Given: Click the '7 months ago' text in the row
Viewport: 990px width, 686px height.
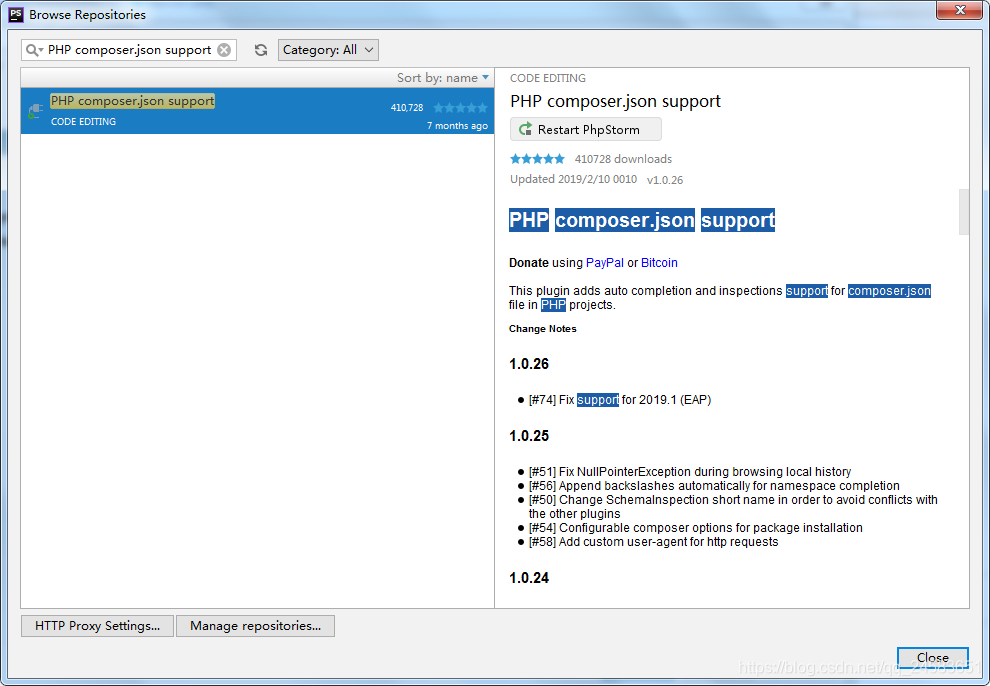Looking at the screenshot, I should pyautogui.click(x=457, y=126).
